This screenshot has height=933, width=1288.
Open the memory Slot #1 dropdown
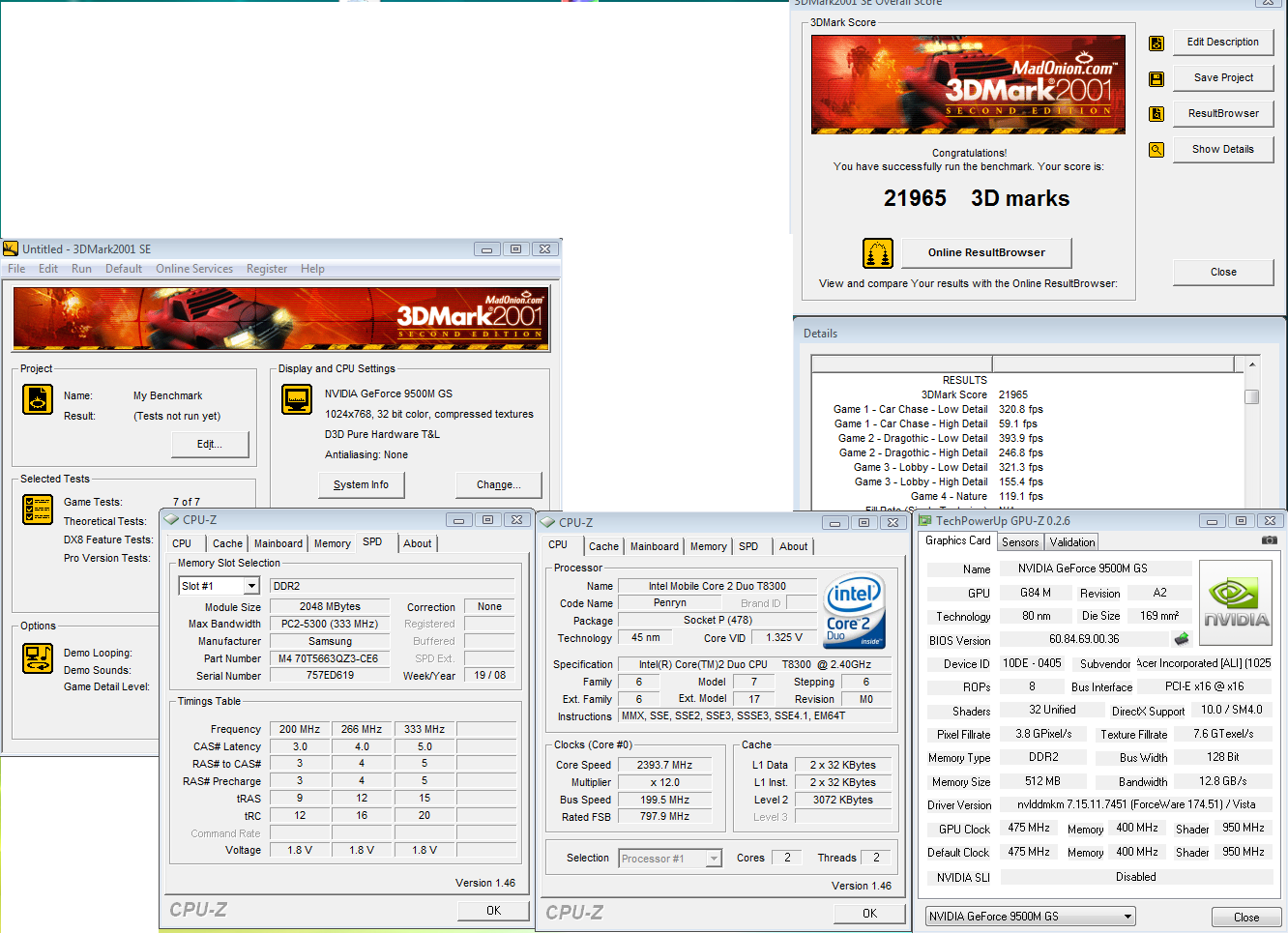click(x=251, y=586)
